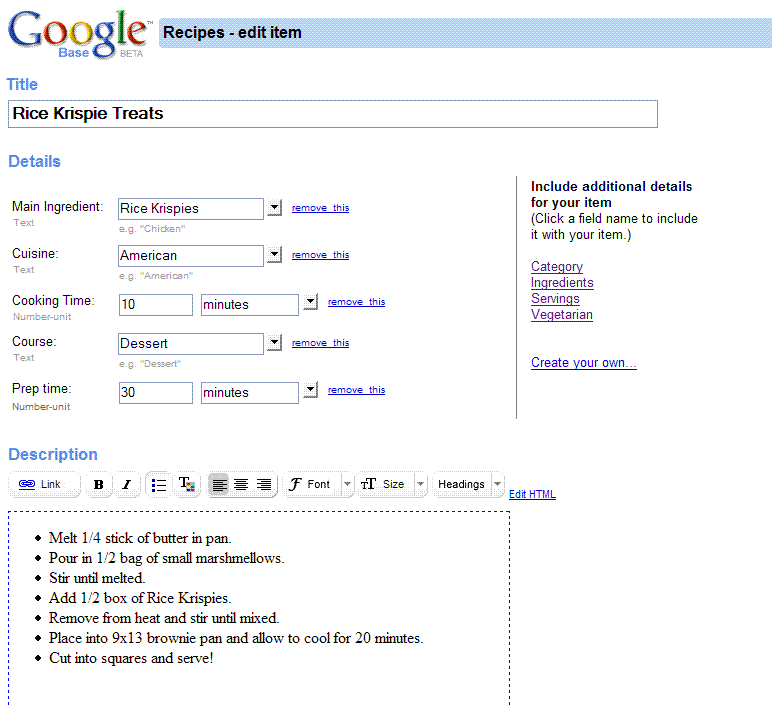
Task: Add the Ingredients field
Action: (562, 283)
